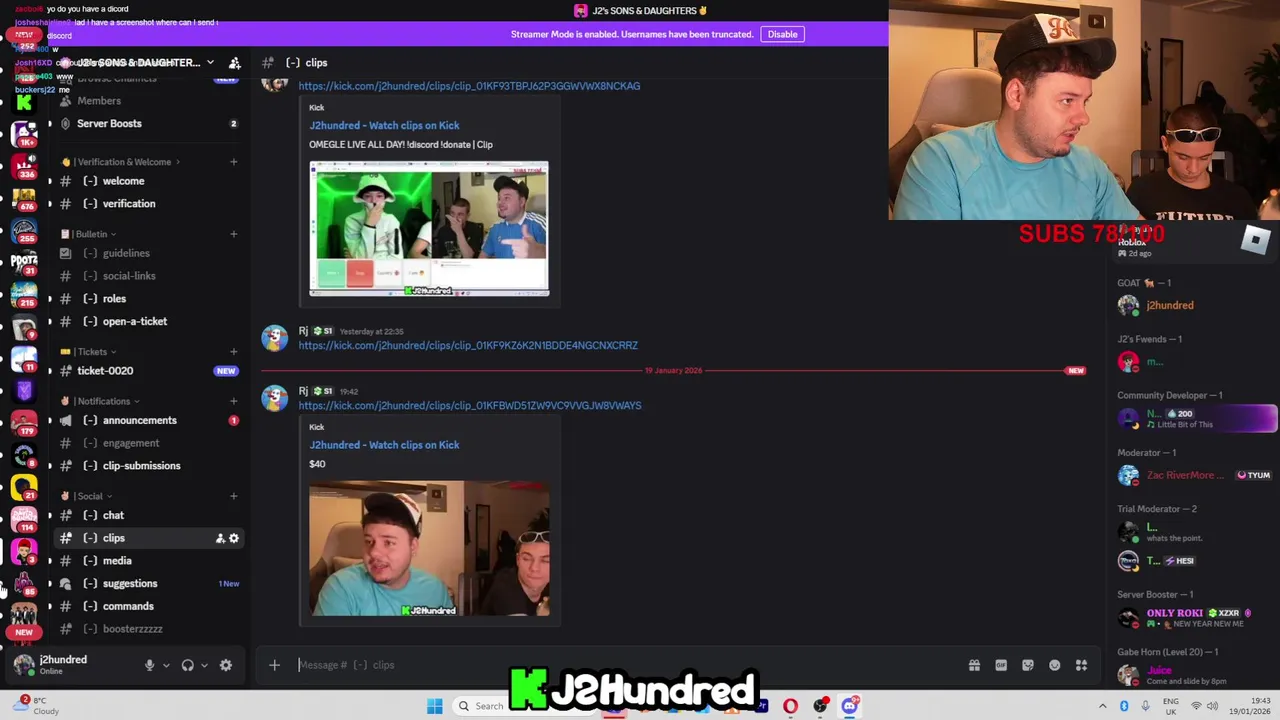
Task: Click the plus attachment button in message bar
Action: point(274,665)
